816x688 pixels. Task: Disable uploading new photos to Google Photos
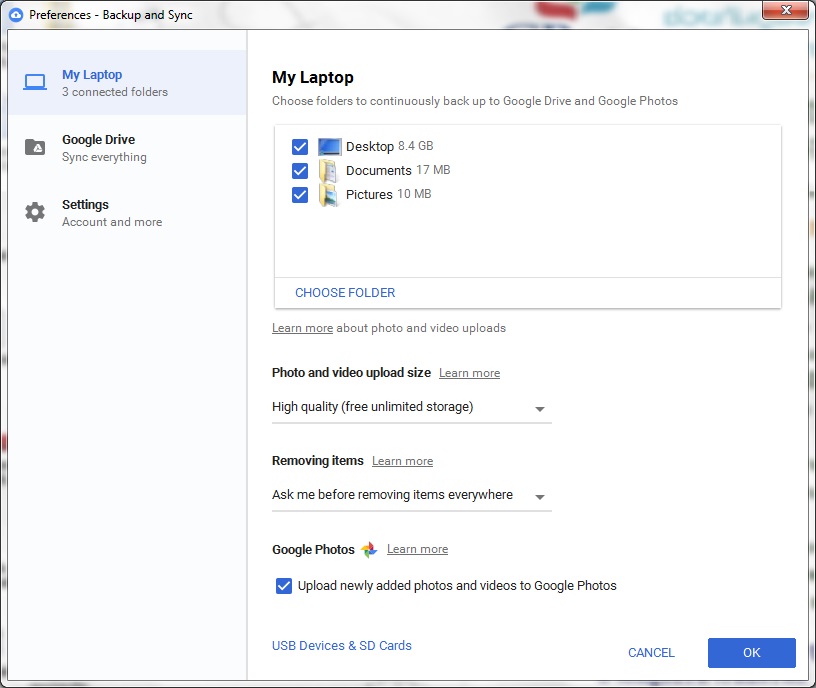click(x=284, y=586)
